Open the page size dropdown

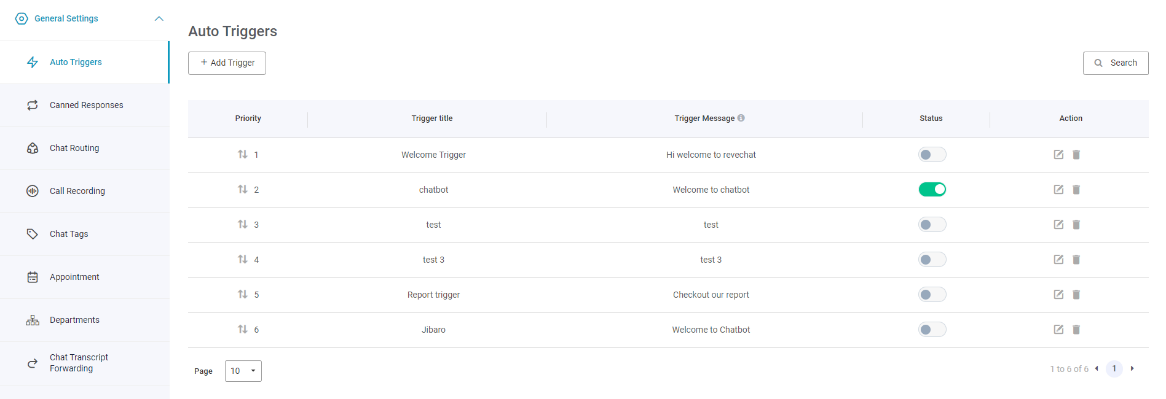click(243, 371)
